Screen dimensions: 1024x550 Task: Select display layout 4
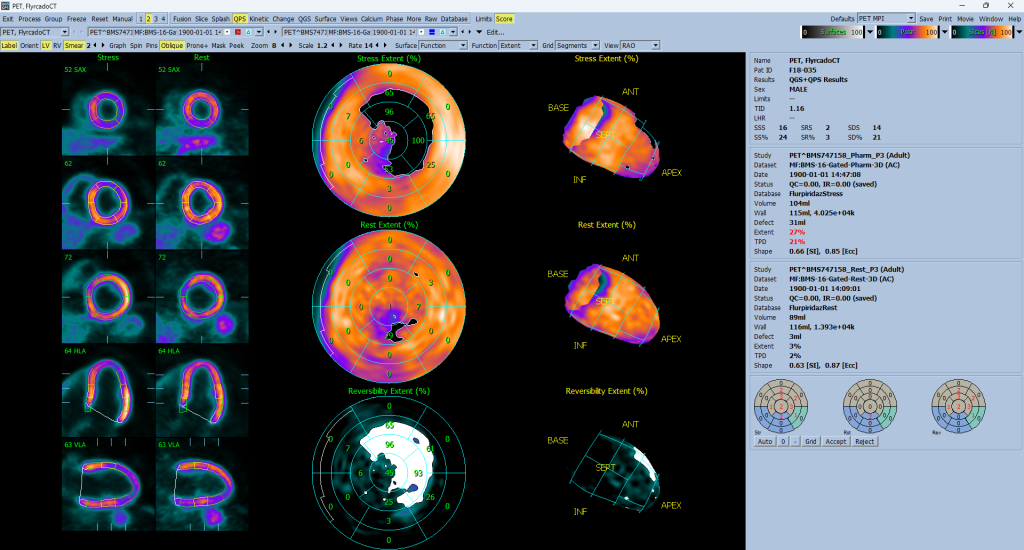163,19
